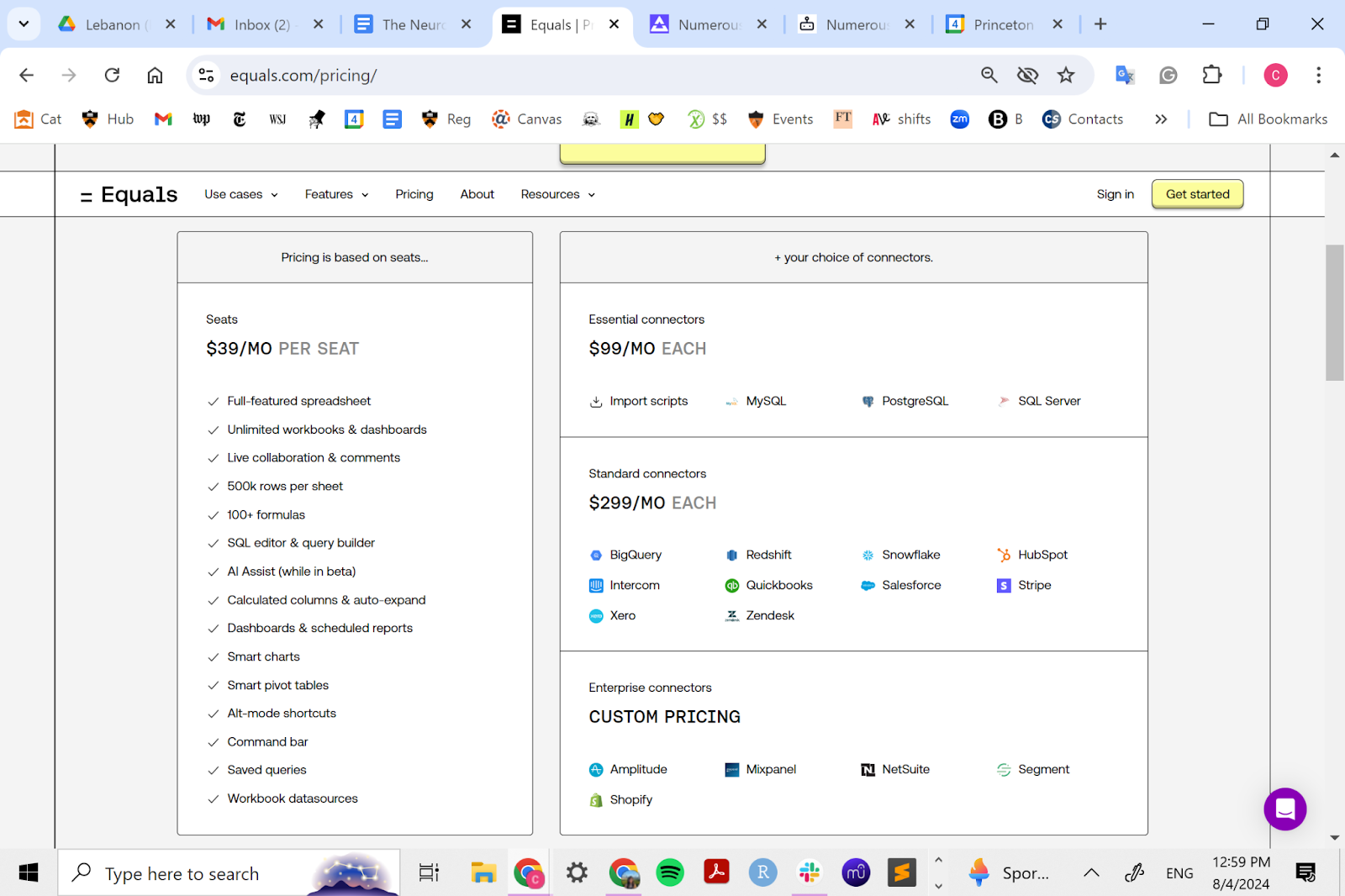The width and height of the screenshot is (1345, 896).
Task: Open Slack from the taskbar
Action: tap(810, 872)
